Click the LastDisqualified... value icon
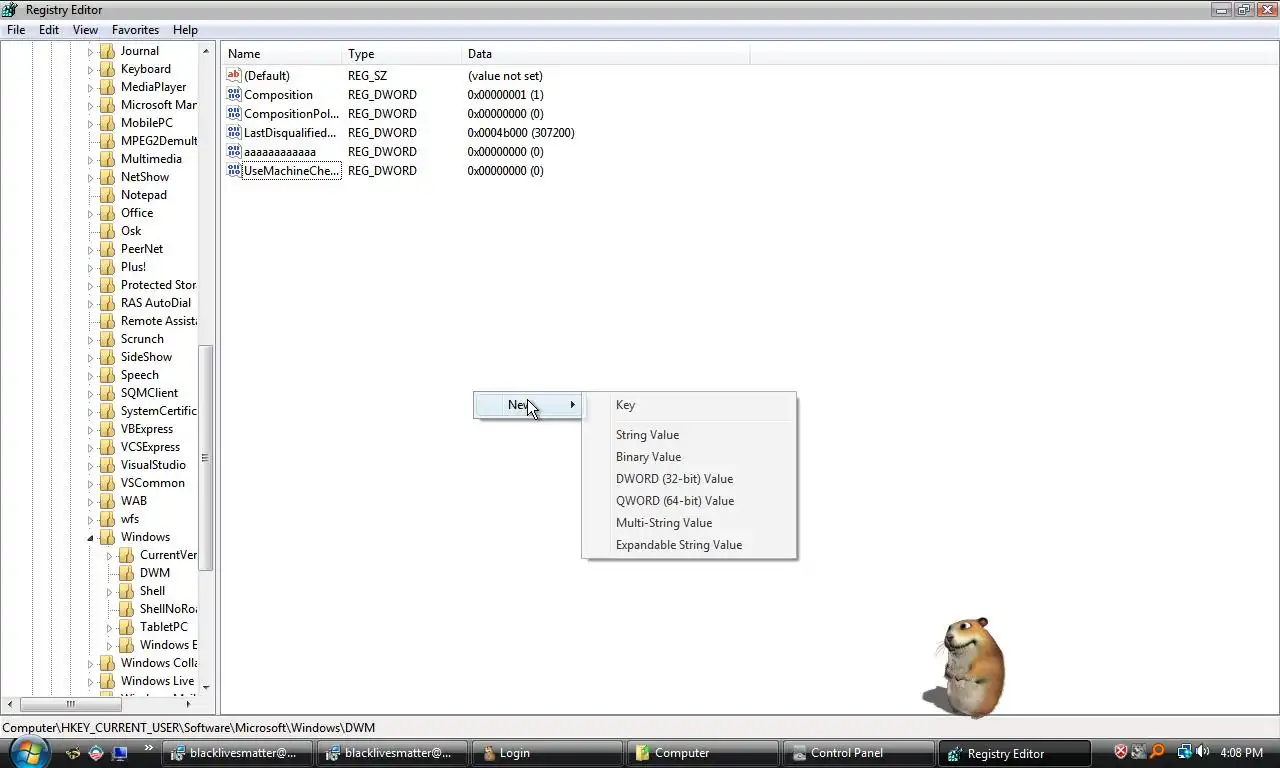The height and width of the screenshot is (768, 1280). 234,132
